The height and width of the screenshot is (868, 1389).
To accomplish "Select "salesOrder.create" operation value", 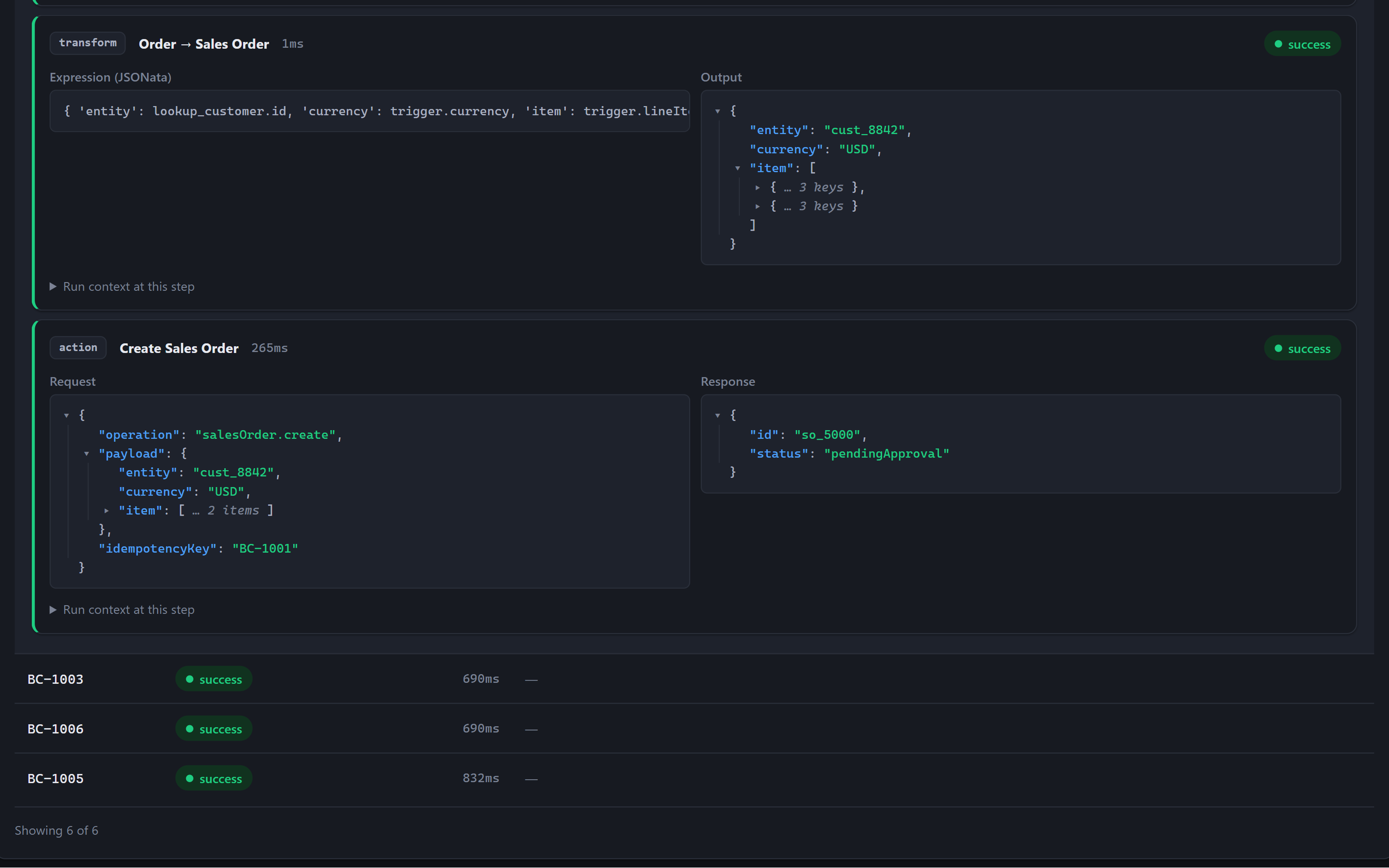I will point(265,434).
